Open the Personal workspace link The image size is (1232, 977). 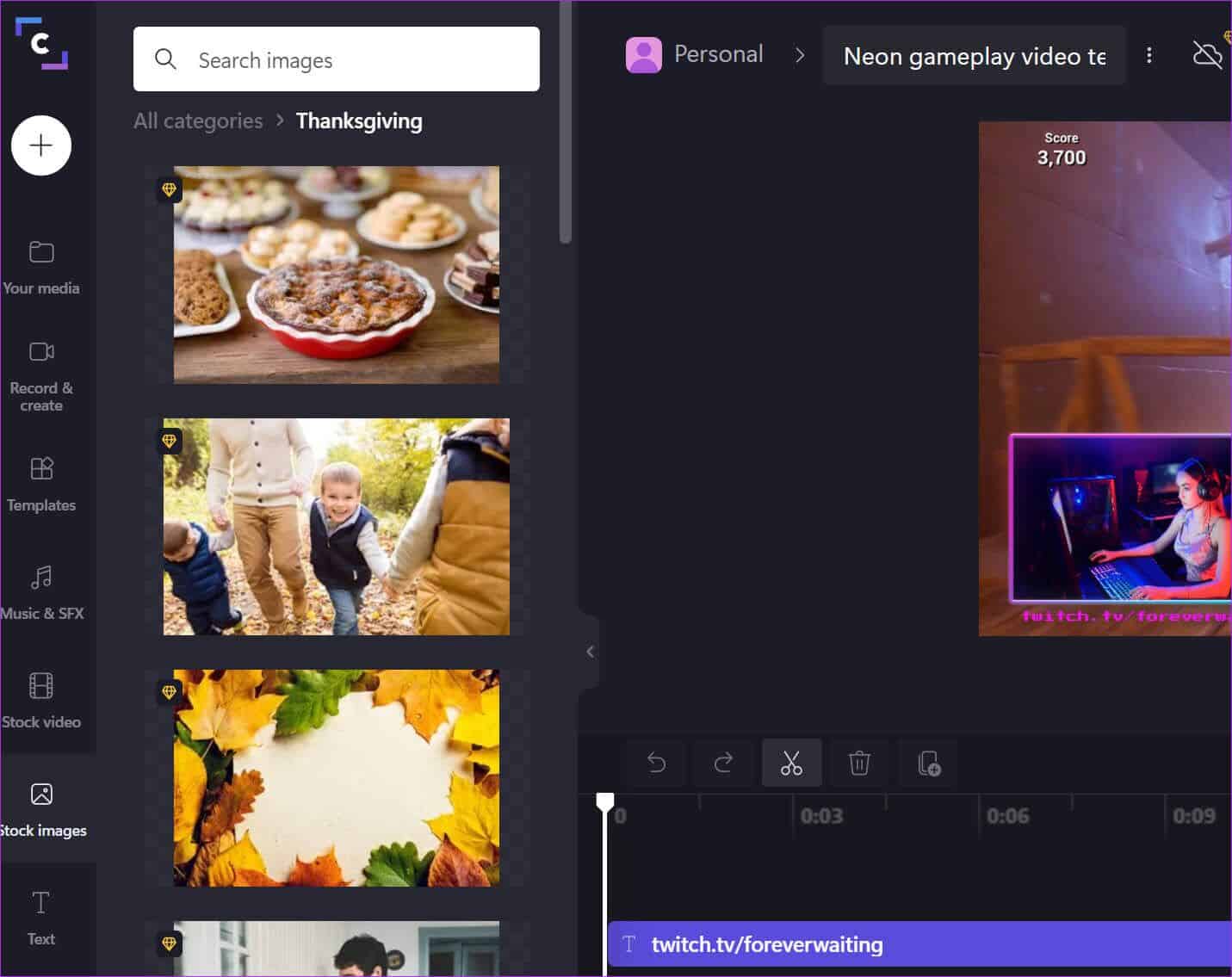tap(718, 54)
